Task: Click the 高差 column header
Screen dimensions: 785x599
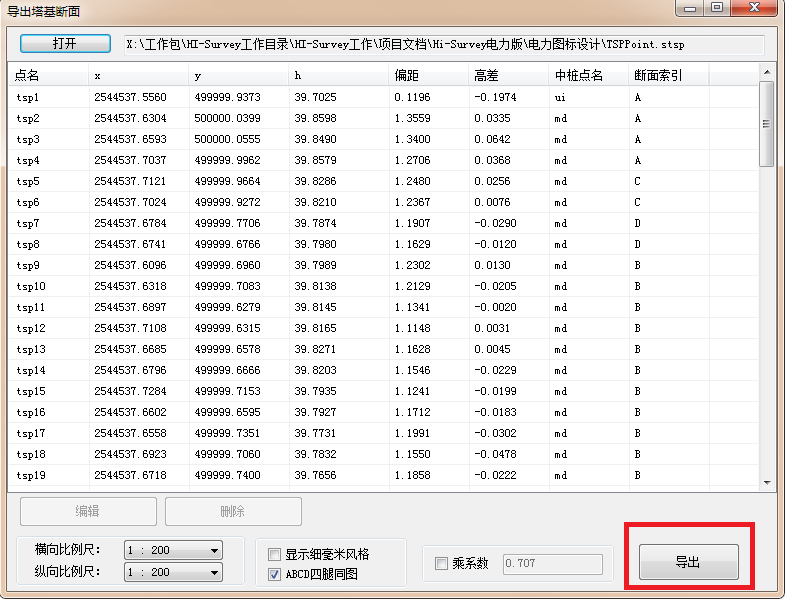Action: point(509,75)
